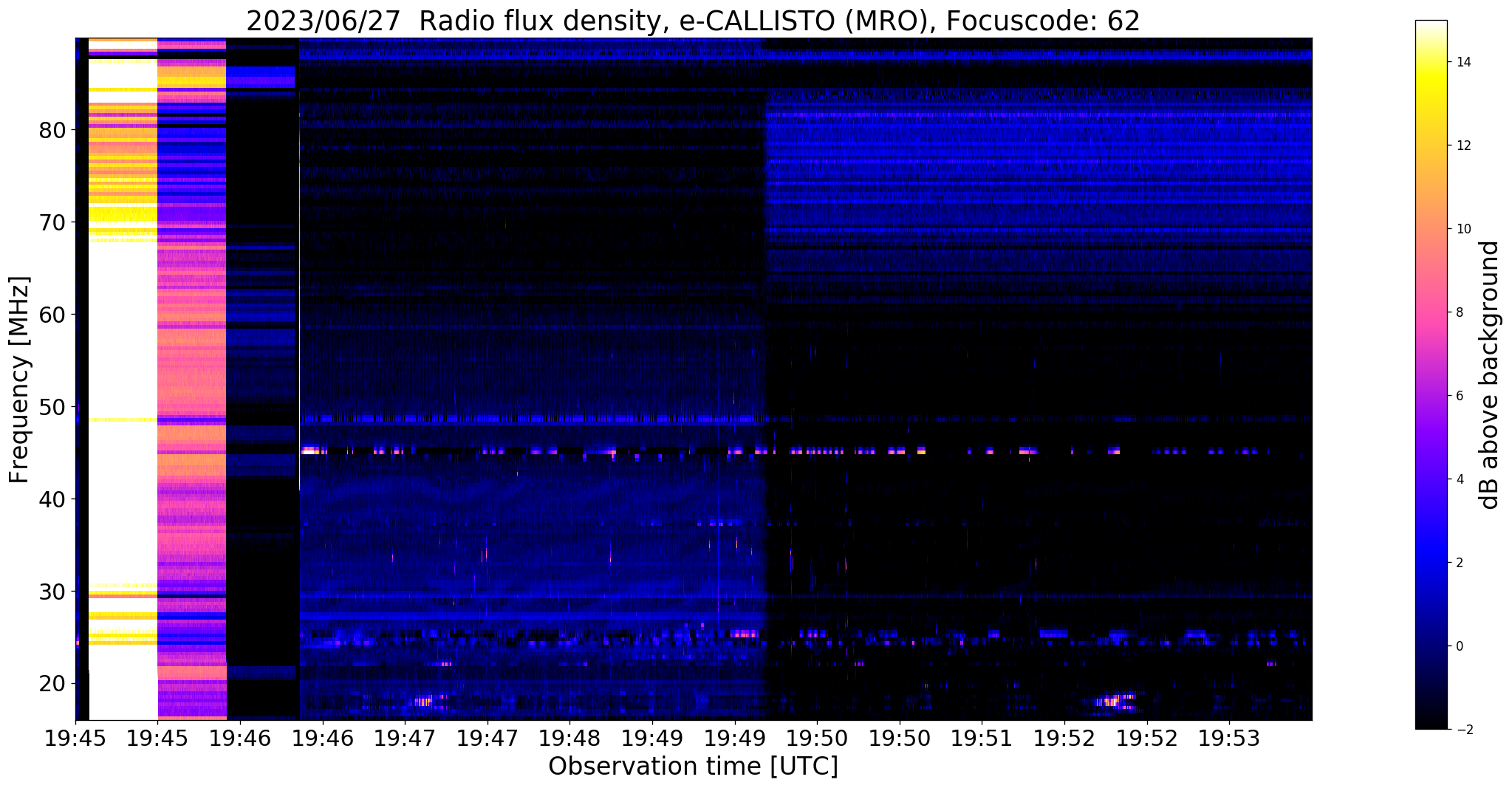Click the 20 MHz frequency tick label
The height and width of the screenshot is (788, 1512).
pos(52,683)
